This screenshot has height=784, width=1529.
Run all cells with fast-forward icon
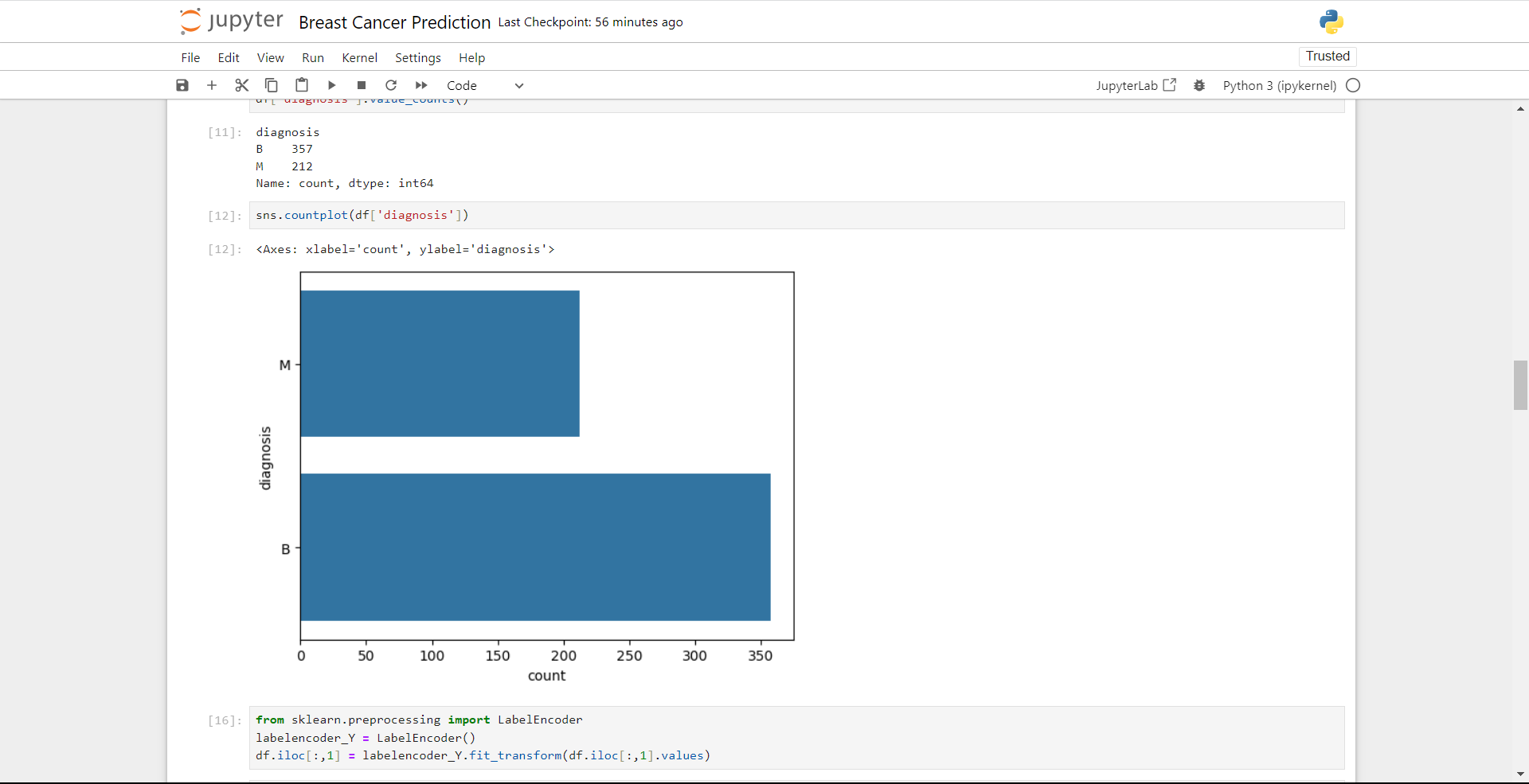[420, 85]
